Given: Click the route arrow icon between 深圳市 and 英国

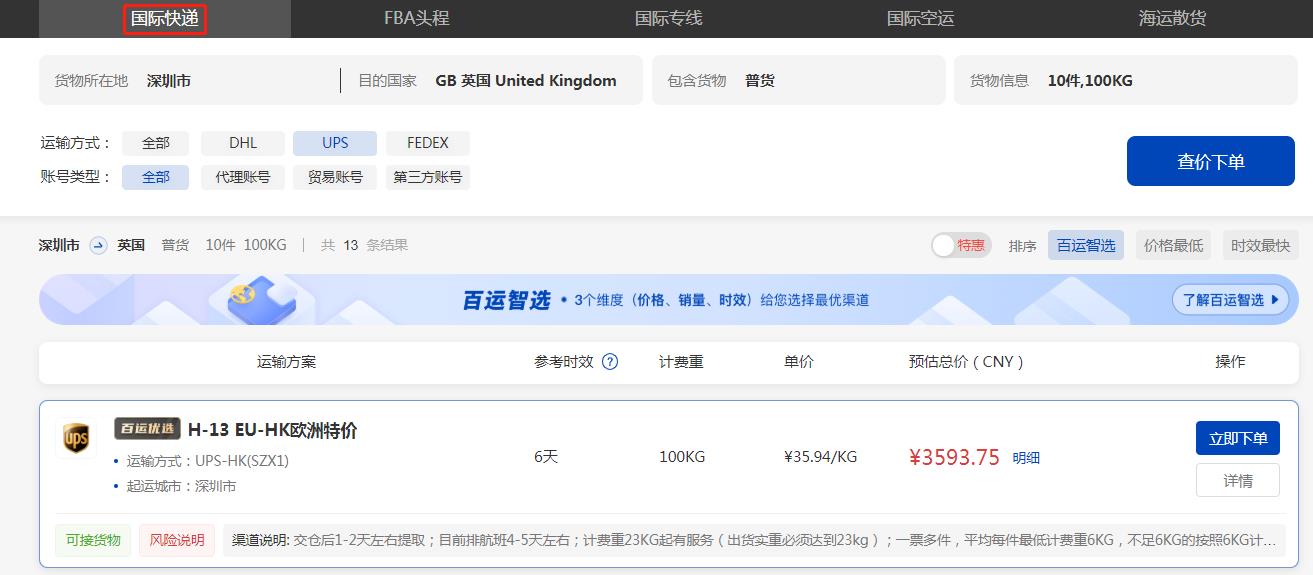Looking at the screenshot, I should tap(98, 245).
